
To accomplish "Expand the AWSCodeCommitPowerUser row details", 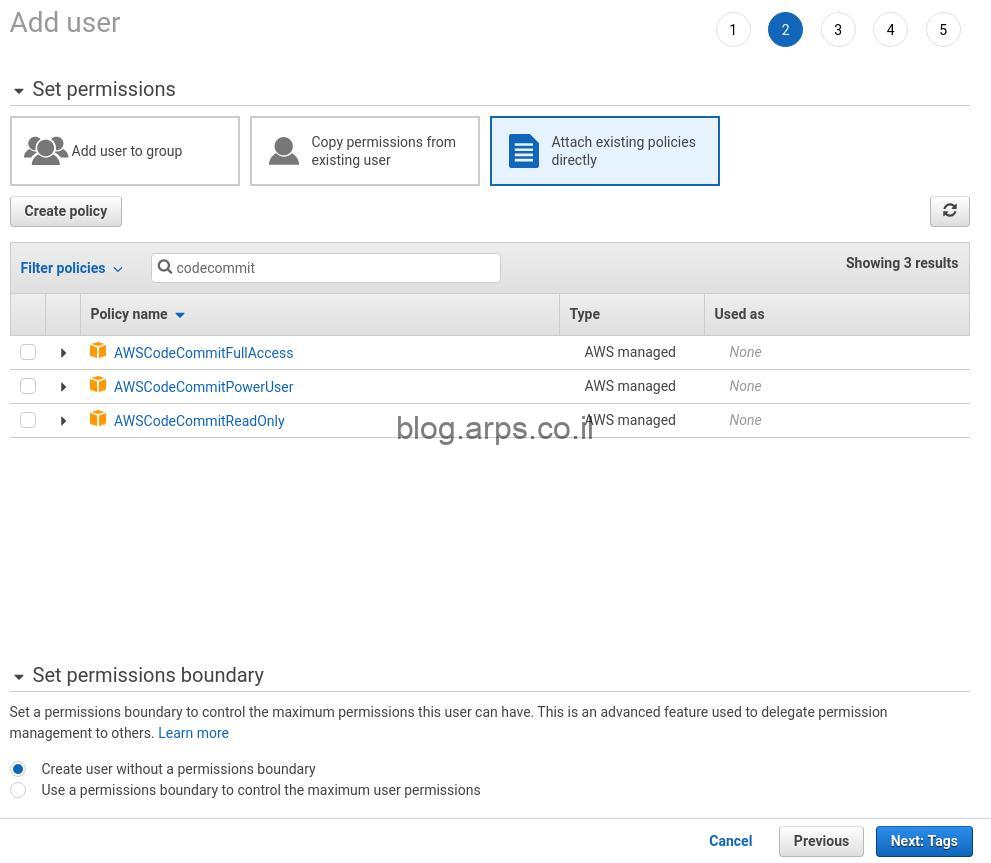I will (x=63, y=387).
